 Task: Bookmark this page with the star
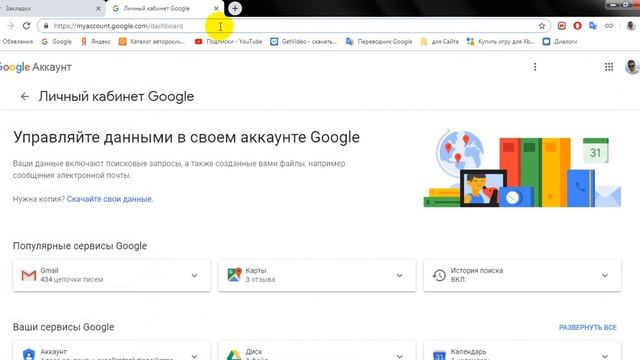click(542, 26)
